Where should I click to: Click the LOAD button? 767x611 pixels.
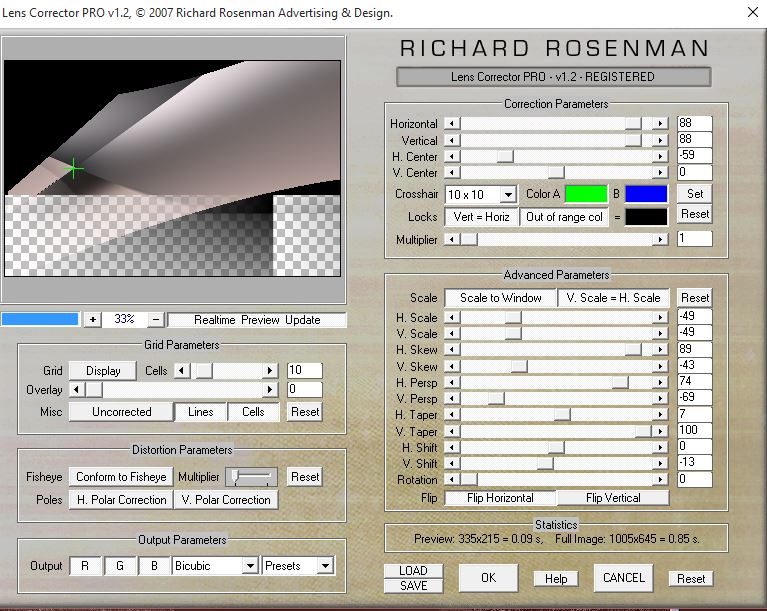413,571
